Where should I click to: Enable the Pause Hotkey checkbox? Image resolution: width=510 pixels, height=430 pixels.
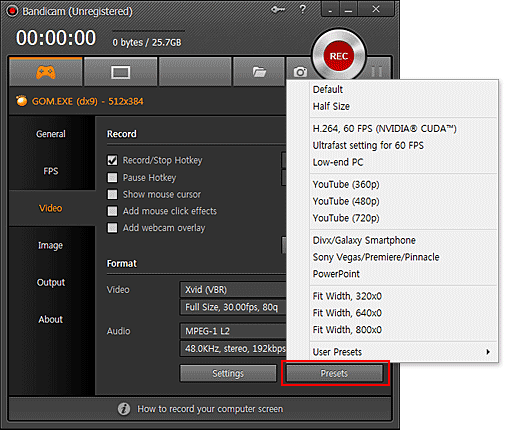(x=112, y=177)
